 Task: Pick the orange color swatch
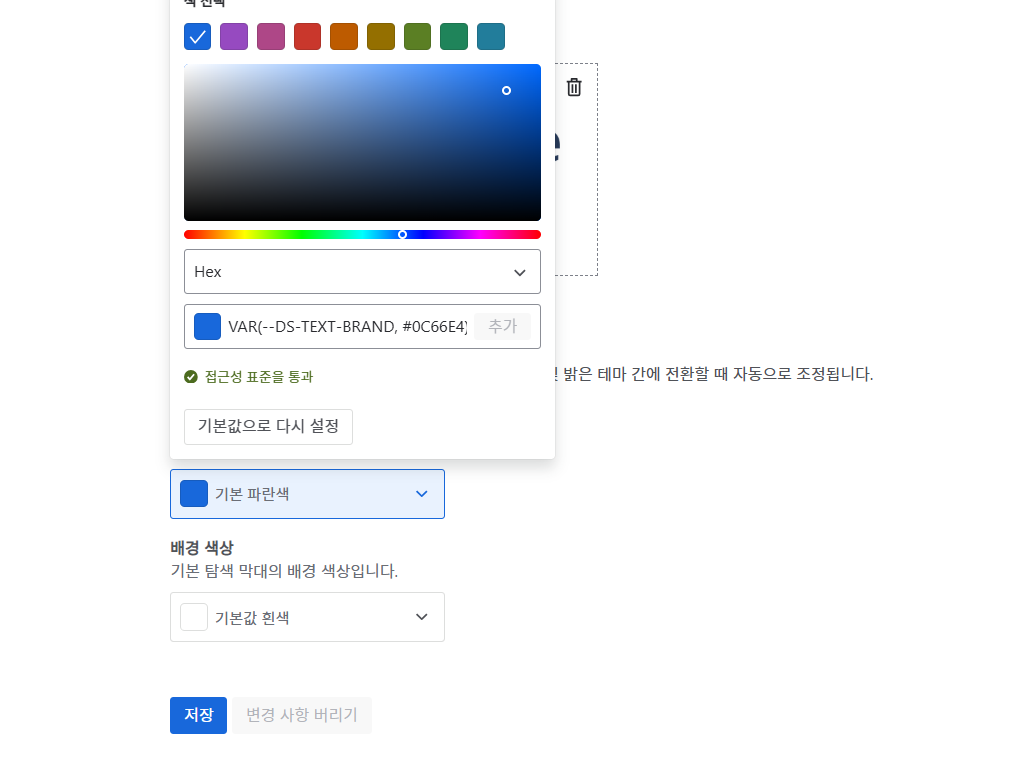344,37
